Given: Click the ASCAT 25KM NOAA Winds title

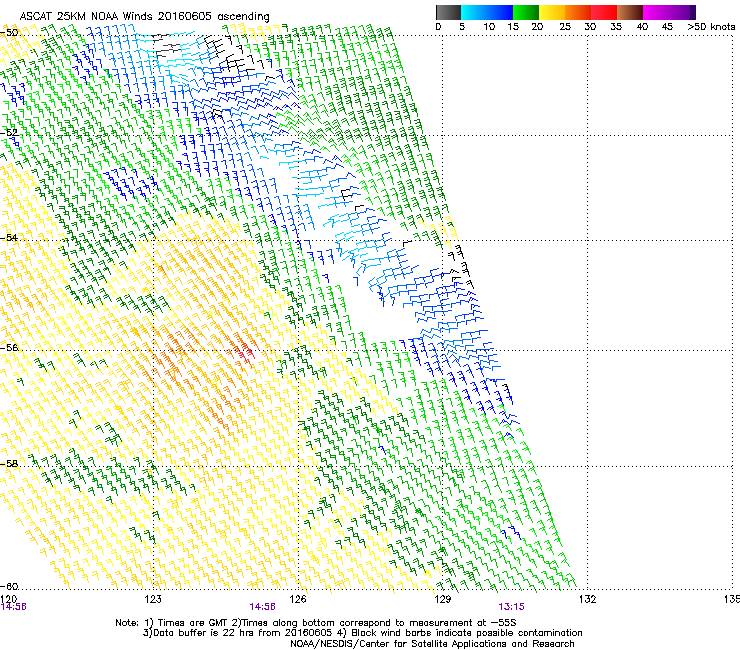Looking at the screenshot, I should [x=144, y=16].
